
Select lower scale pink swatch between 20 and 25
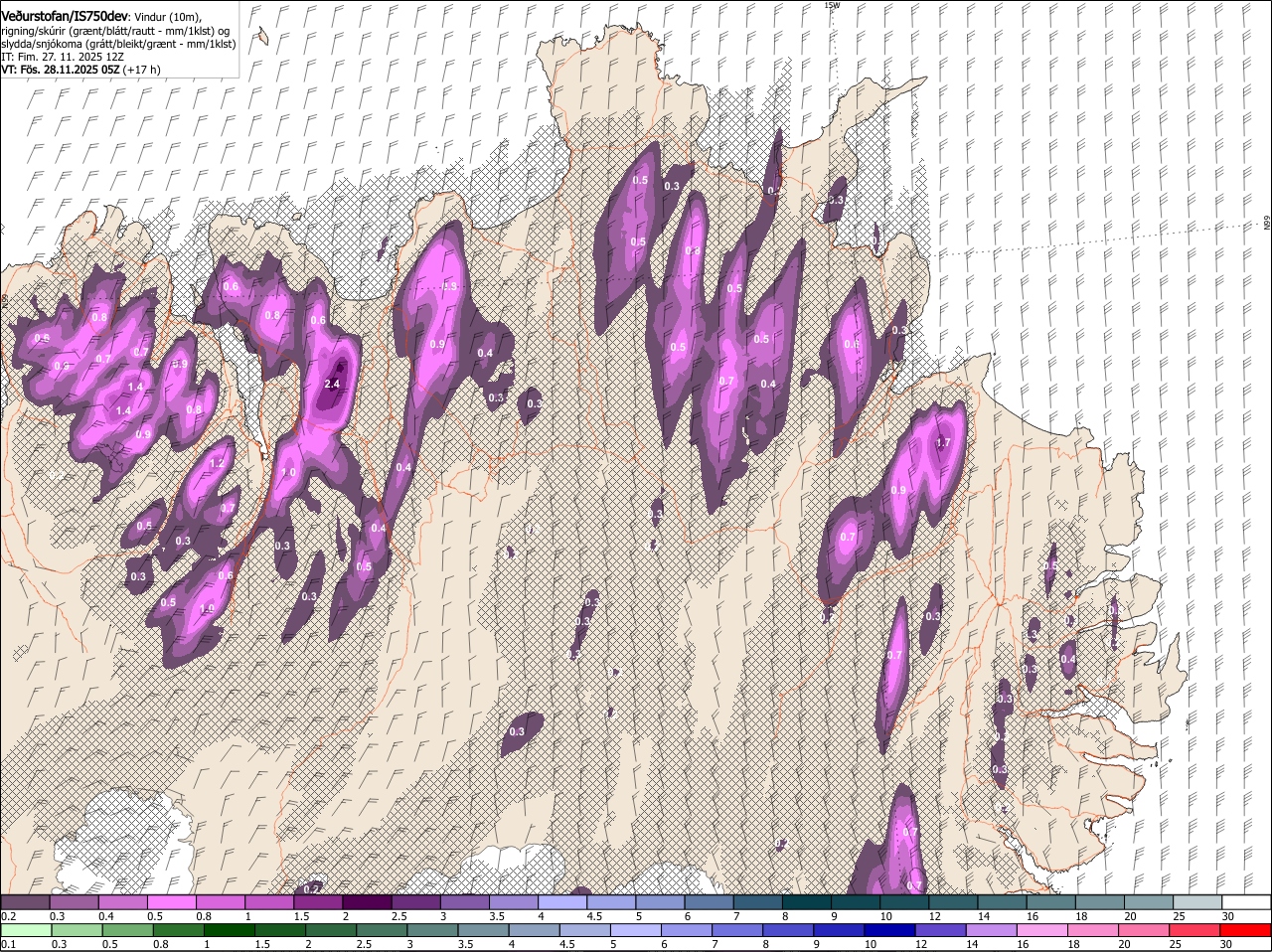(x=1145, y=930)
